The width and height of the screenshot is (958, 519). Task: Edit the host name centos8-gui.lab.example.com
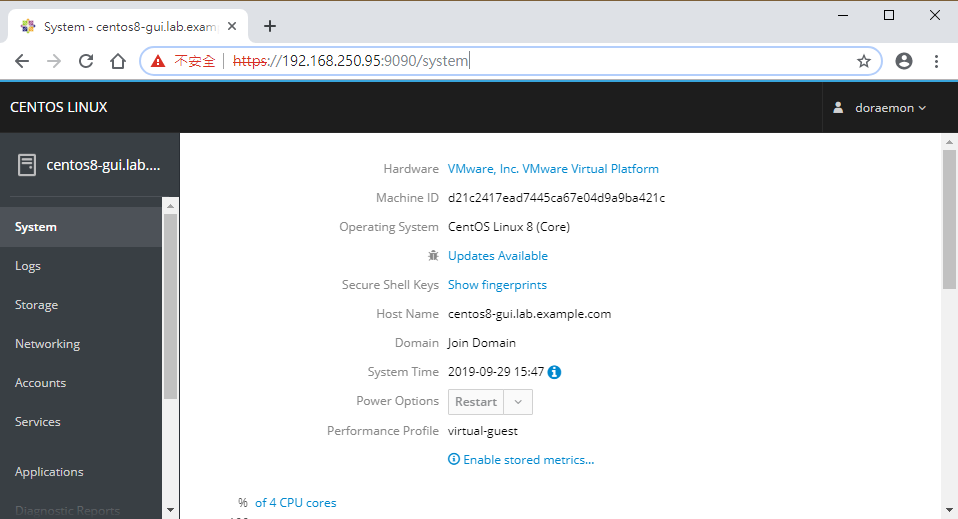529,314
